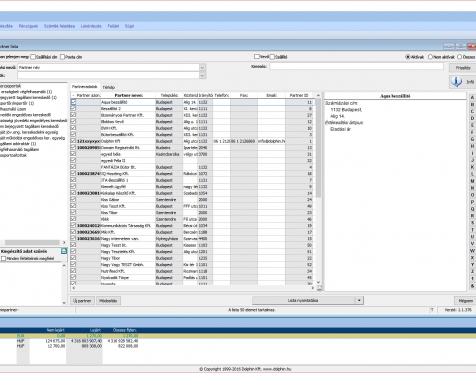Image resolution: width=476 pixels, height=373 pixels.
Task: Open the second filter dropdown below Partner név
Action: click(x=202, y=76)
